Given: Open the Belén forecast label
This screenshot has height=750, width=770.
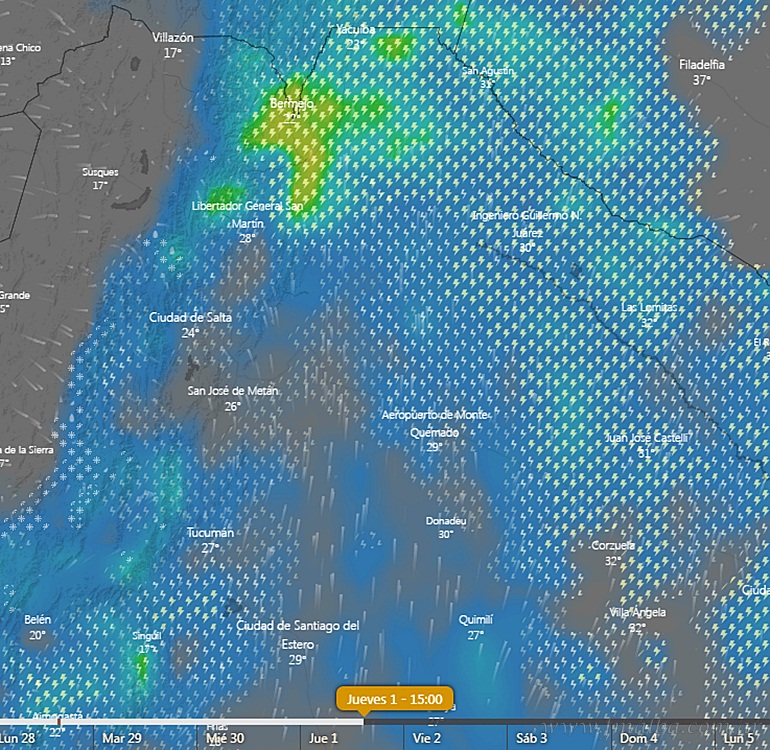Looking at the screenshot, I should tap(37, 621).
